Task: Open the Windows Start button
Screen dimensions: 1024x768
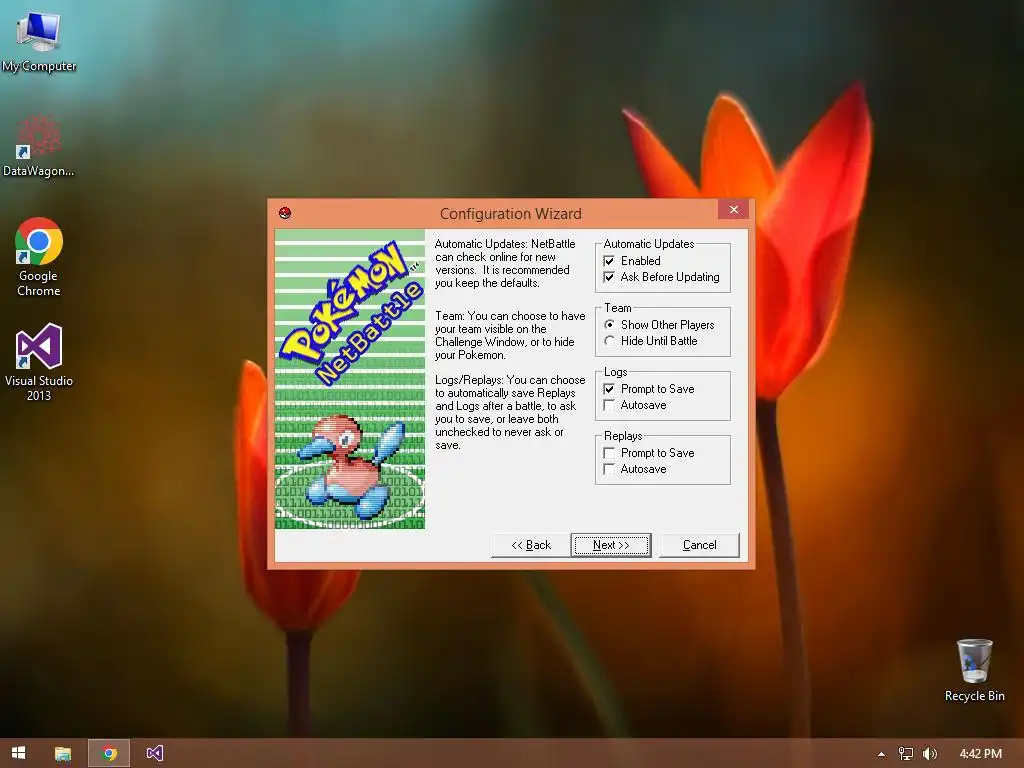Action: tap(18, 753)
